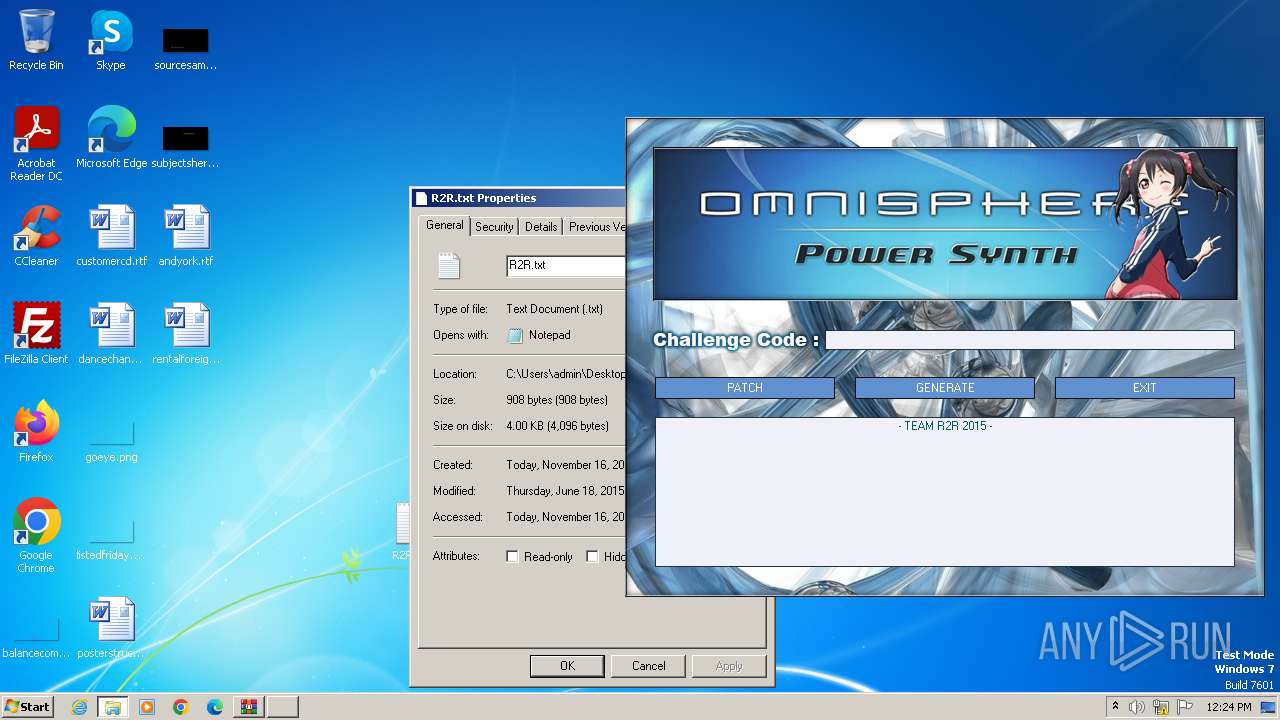Click the PATCH button in keygen
1280x720 pixels.
click(745, 388)
